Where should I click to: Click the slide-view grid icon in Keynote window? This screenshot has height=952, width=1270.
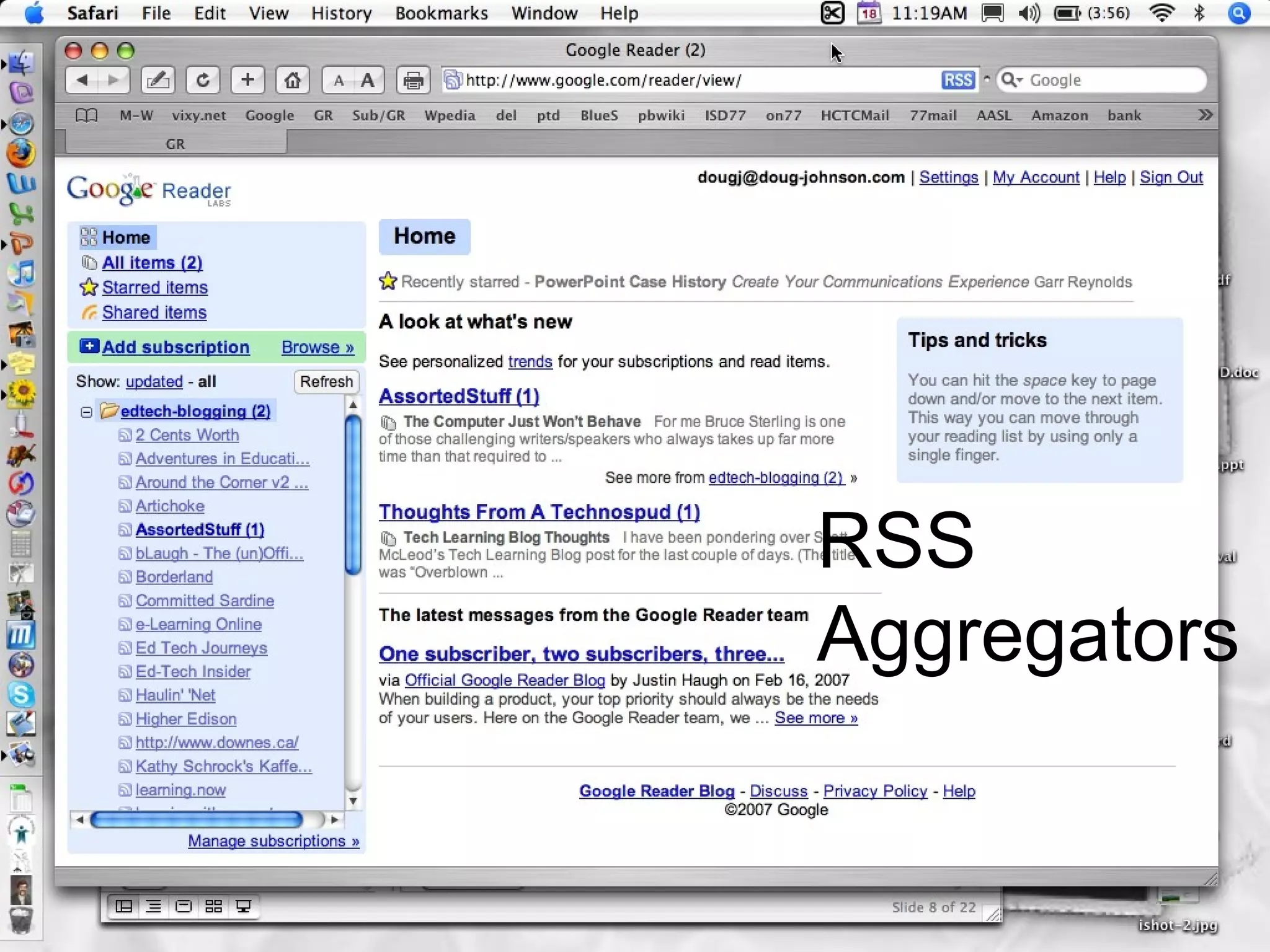tap(213, 907)
